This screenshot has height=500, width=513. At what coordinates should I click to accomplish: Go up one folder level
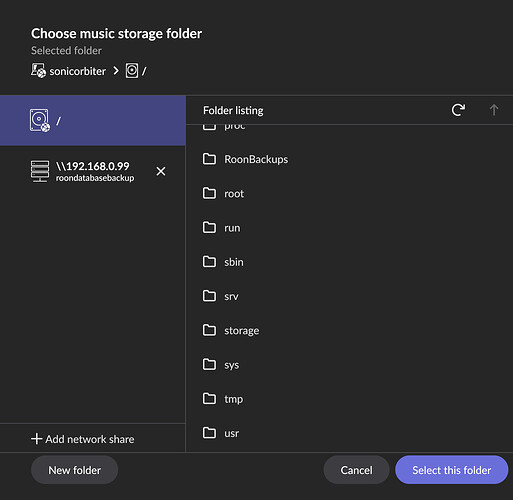[x=494, y=110]
